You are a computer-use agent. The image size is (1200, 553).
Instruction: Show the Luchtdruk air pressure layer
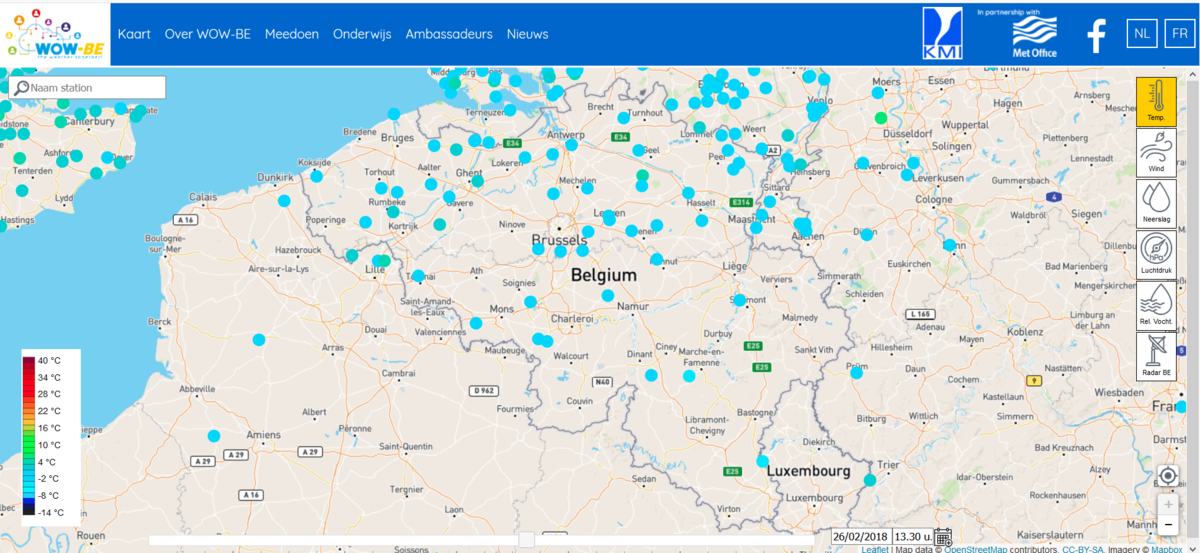[x=1156, y=254]
